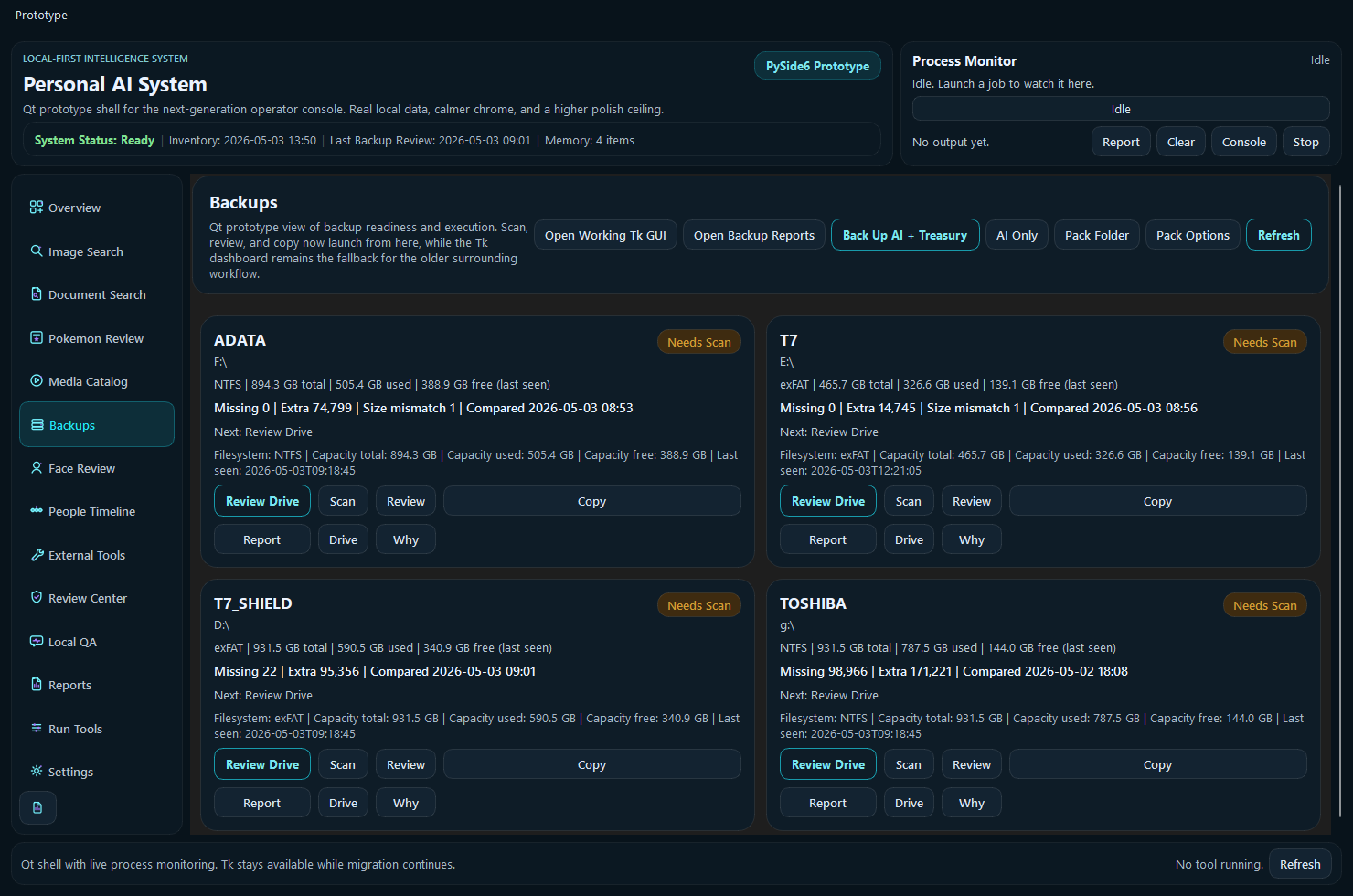Click the Settings gear icon

(37, 772)
